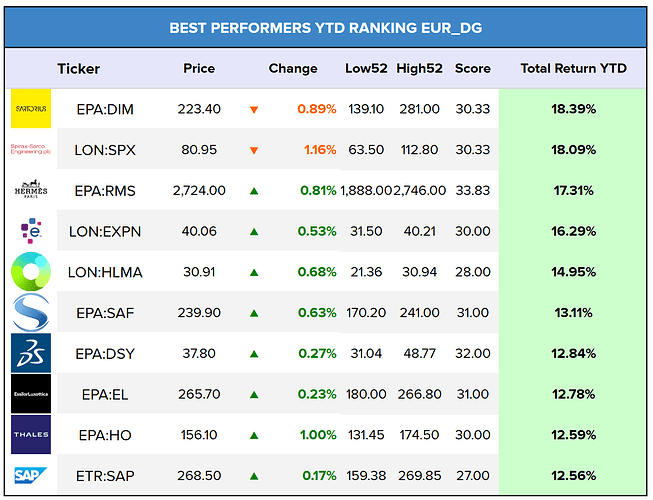Click the Hermès Paris logo

[31, 190]
